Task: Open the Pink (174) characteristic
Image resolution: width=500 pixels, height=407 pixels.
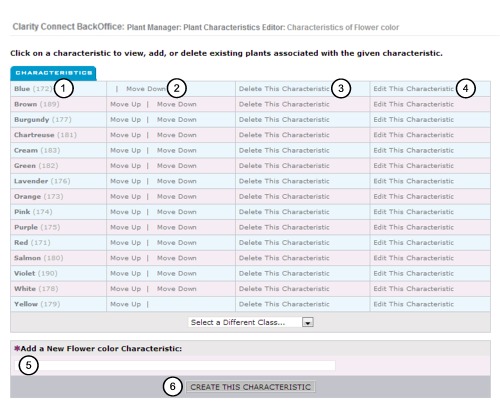Action: [33, 212]
